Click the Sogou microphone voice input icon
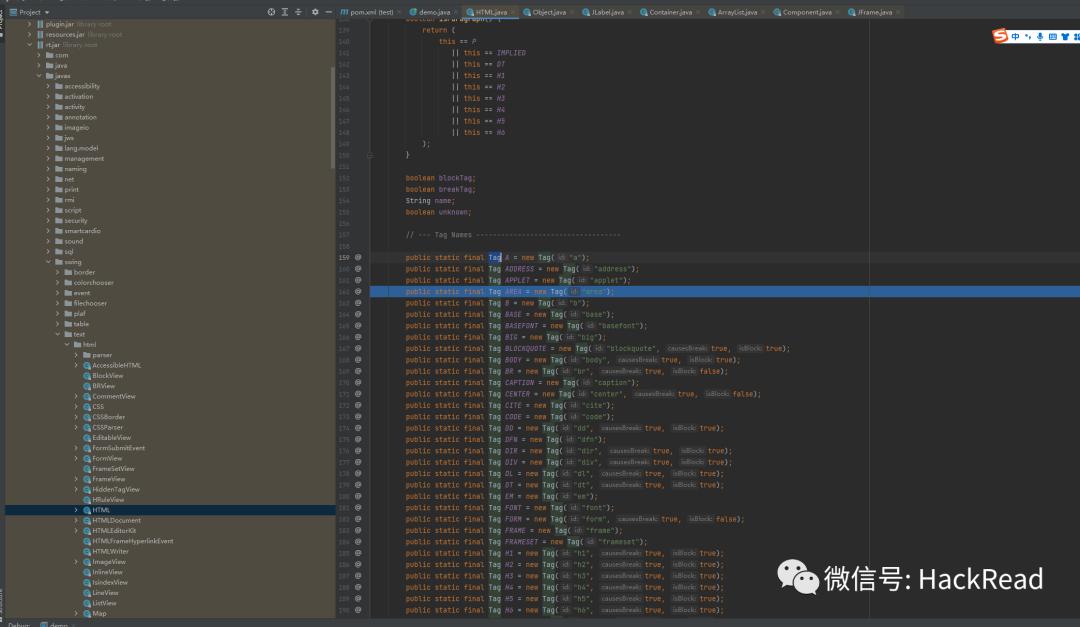 [x=1040, y=37]
